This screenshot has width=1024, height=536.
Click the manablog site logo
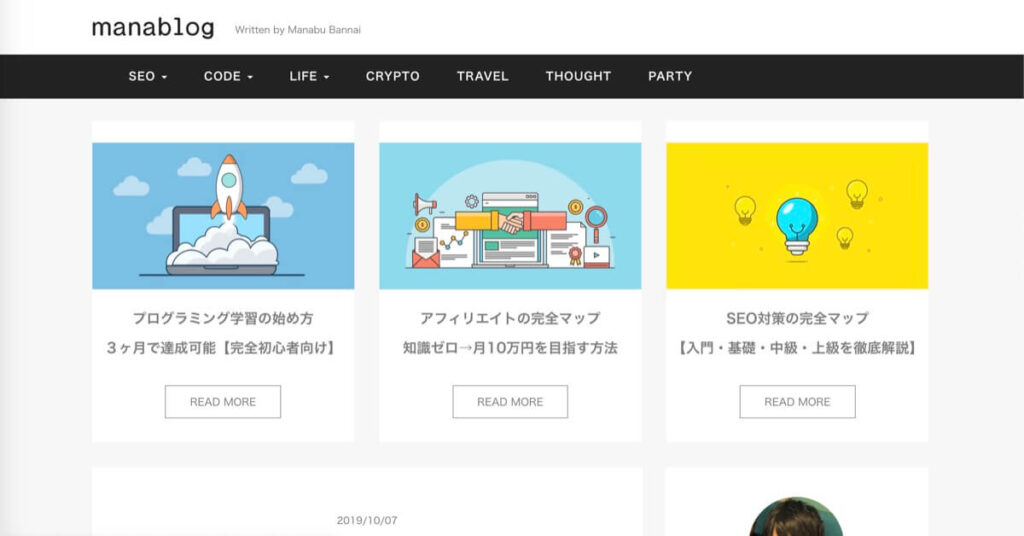click(x=153, y=28)
